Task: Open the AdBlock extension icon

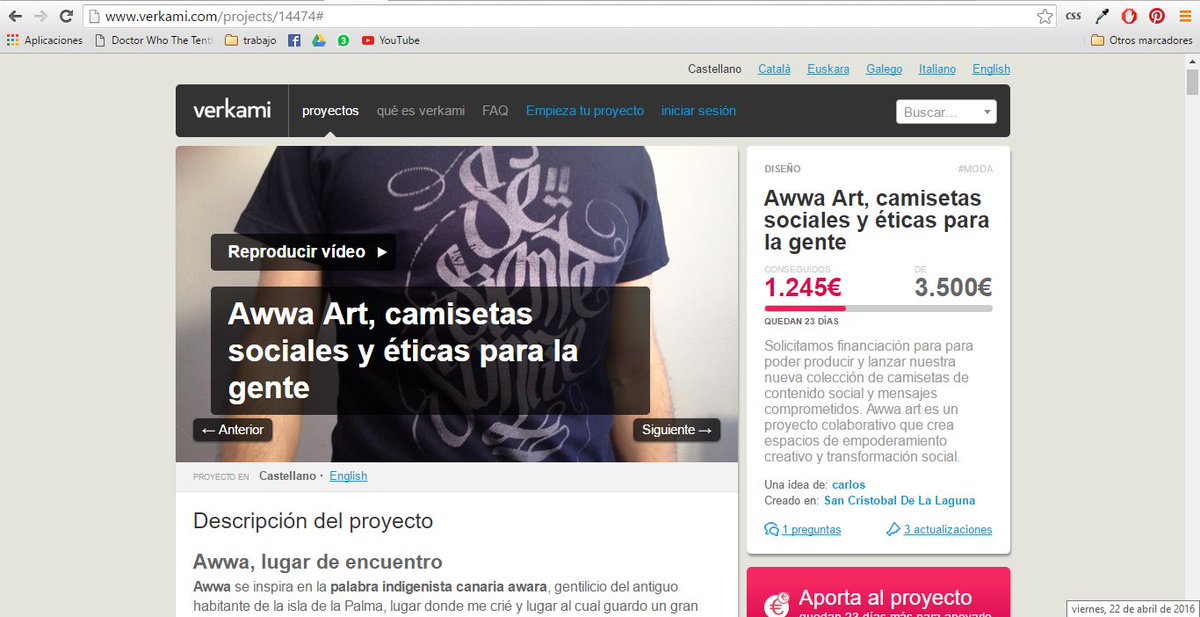Action: 1129,15
